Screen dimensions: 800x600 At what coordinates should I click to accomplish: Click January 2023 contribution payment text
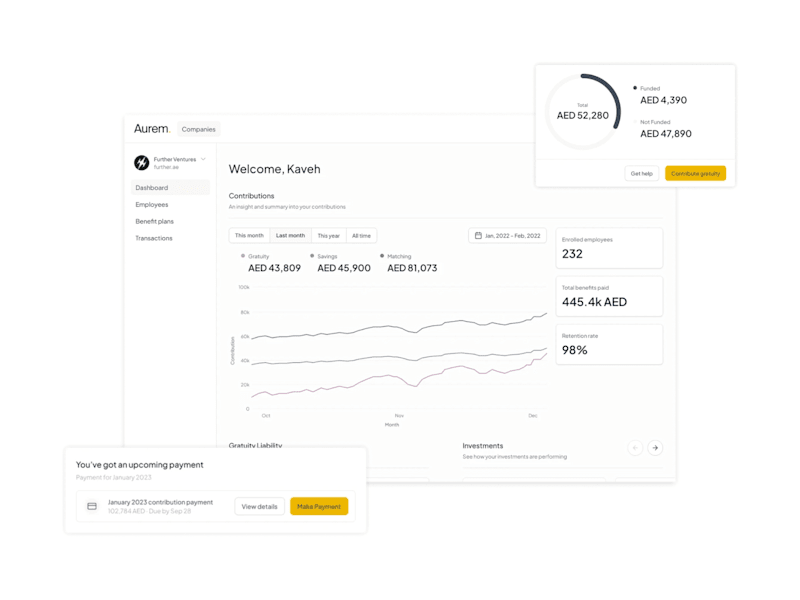[160, 502]
